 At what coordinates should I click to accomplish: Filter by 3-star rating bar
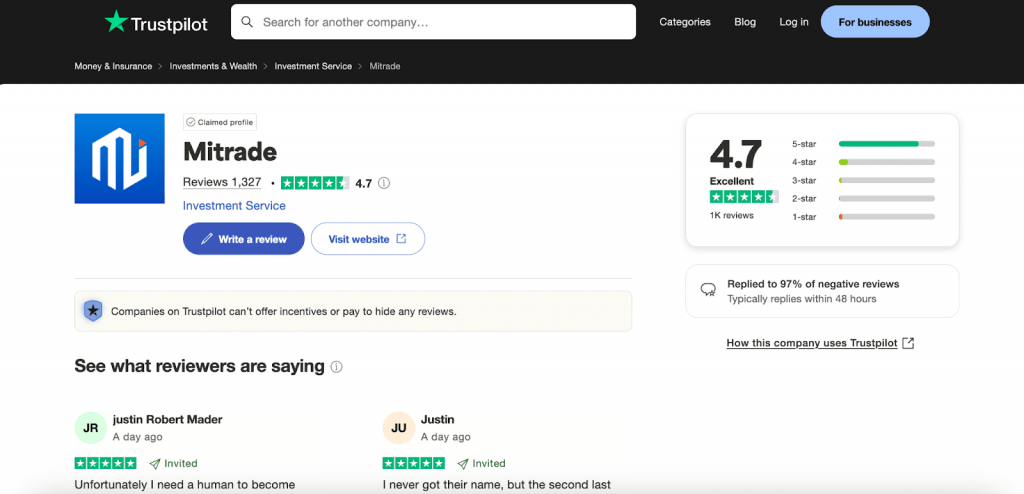pyautogui.click(x=863, y=180)
